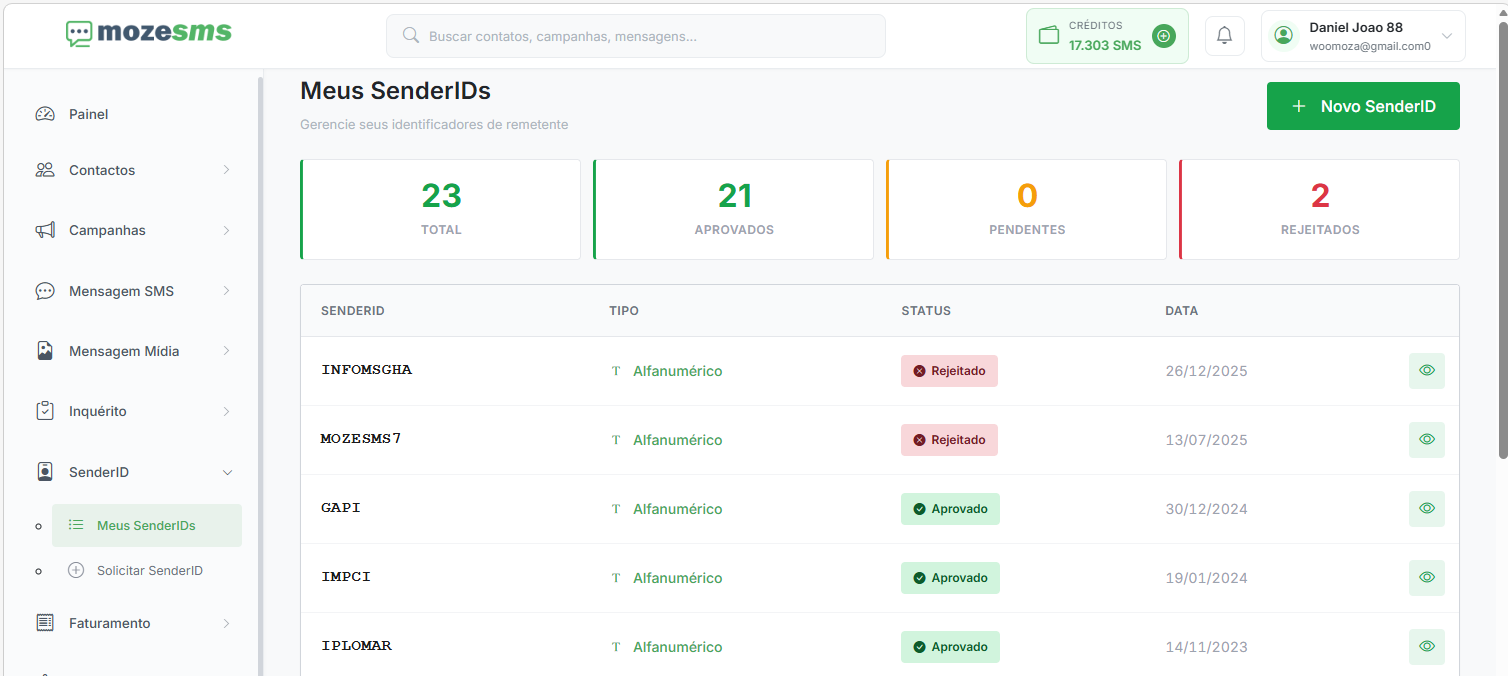Focus the search contacts and campaigns field
Screen dimensions: 1508x676
(x=635, y=36)
